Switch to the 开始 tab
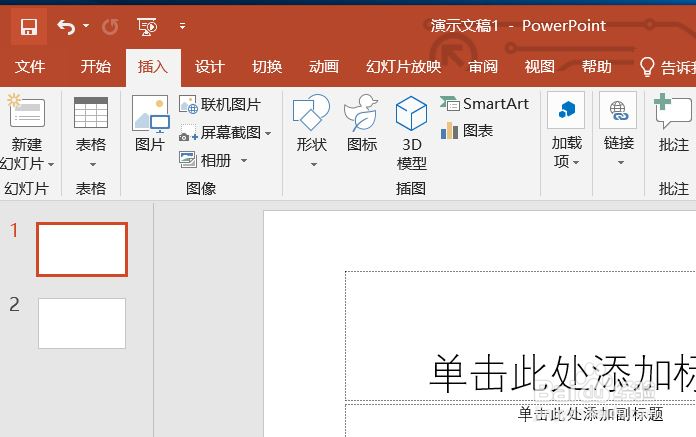696x437 pixels. click(x=95, y=67)
